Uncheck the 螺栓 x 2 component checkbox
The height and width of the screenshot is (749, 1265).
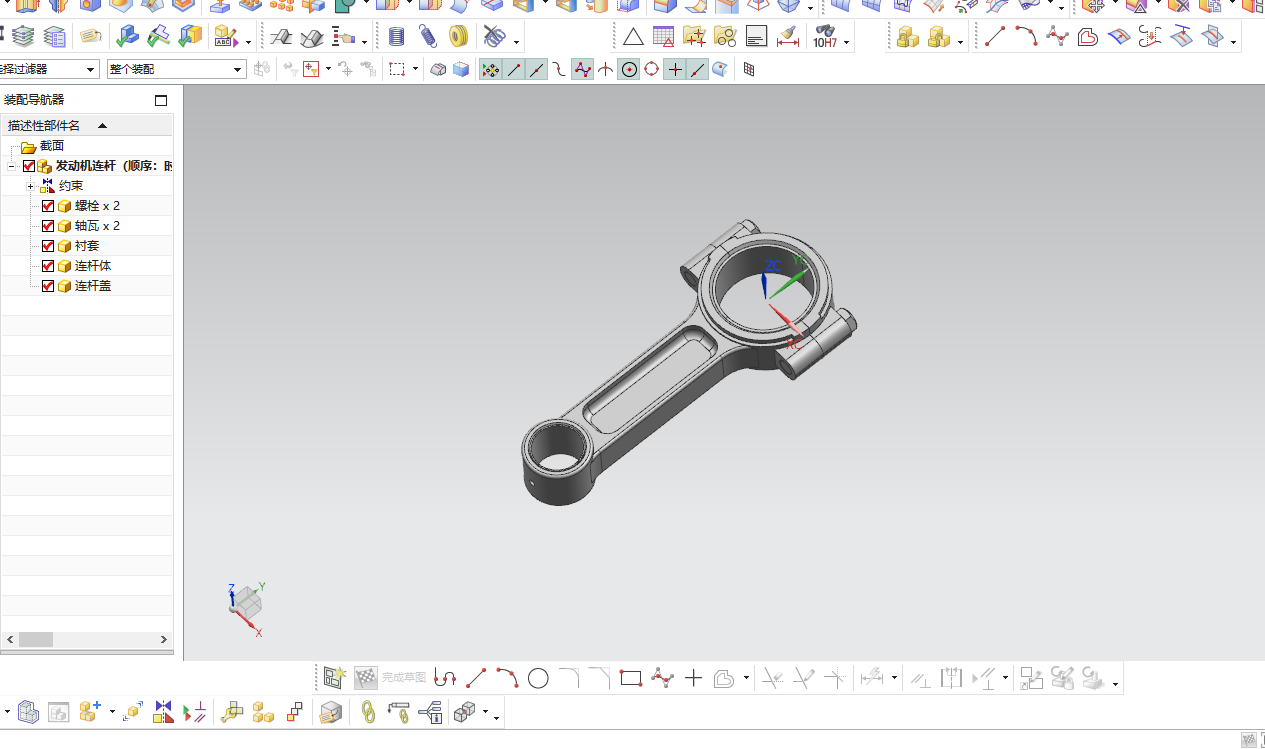click(x=48, y=206)
